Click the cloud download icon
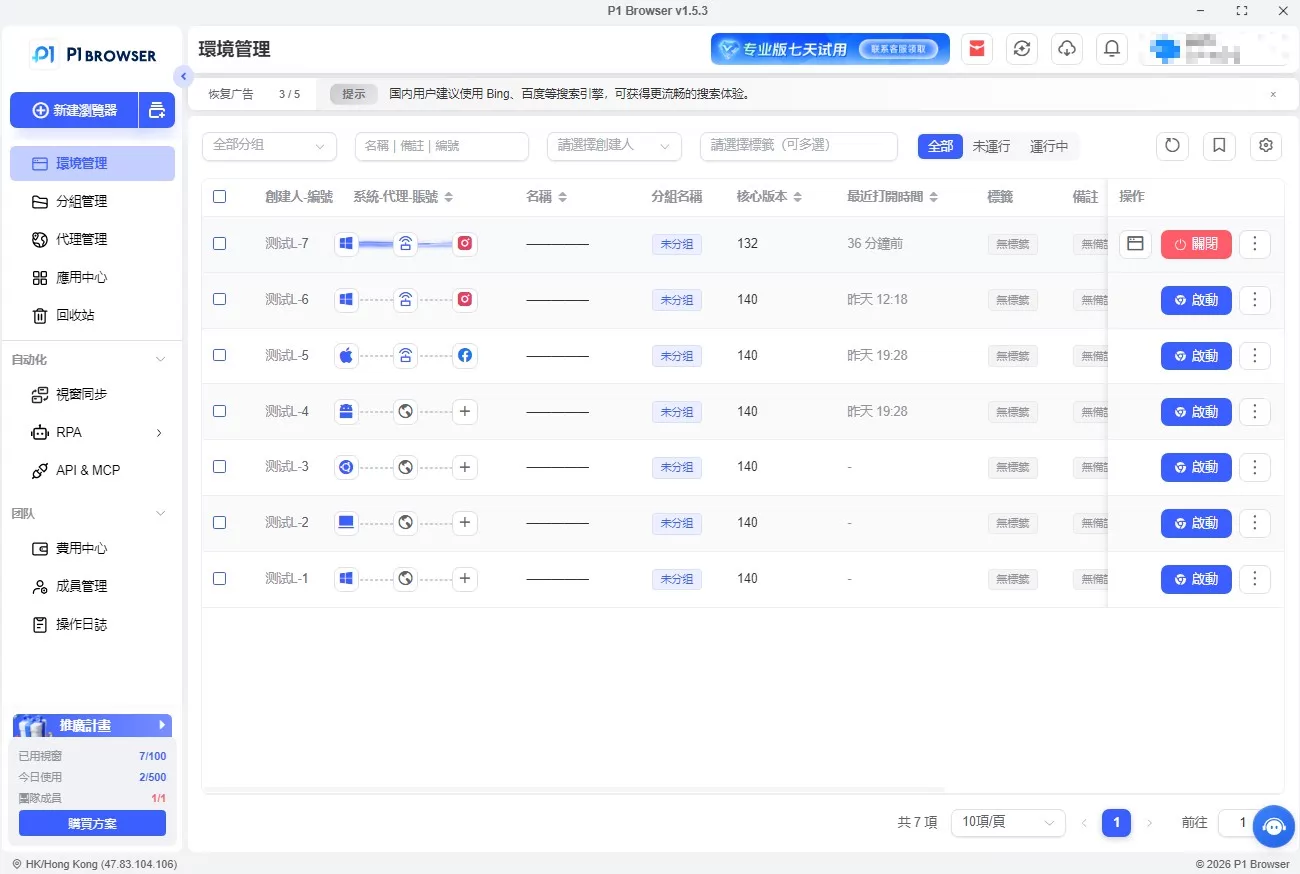This screenshot has height=874, width=1300. (x=1067, y=49)
